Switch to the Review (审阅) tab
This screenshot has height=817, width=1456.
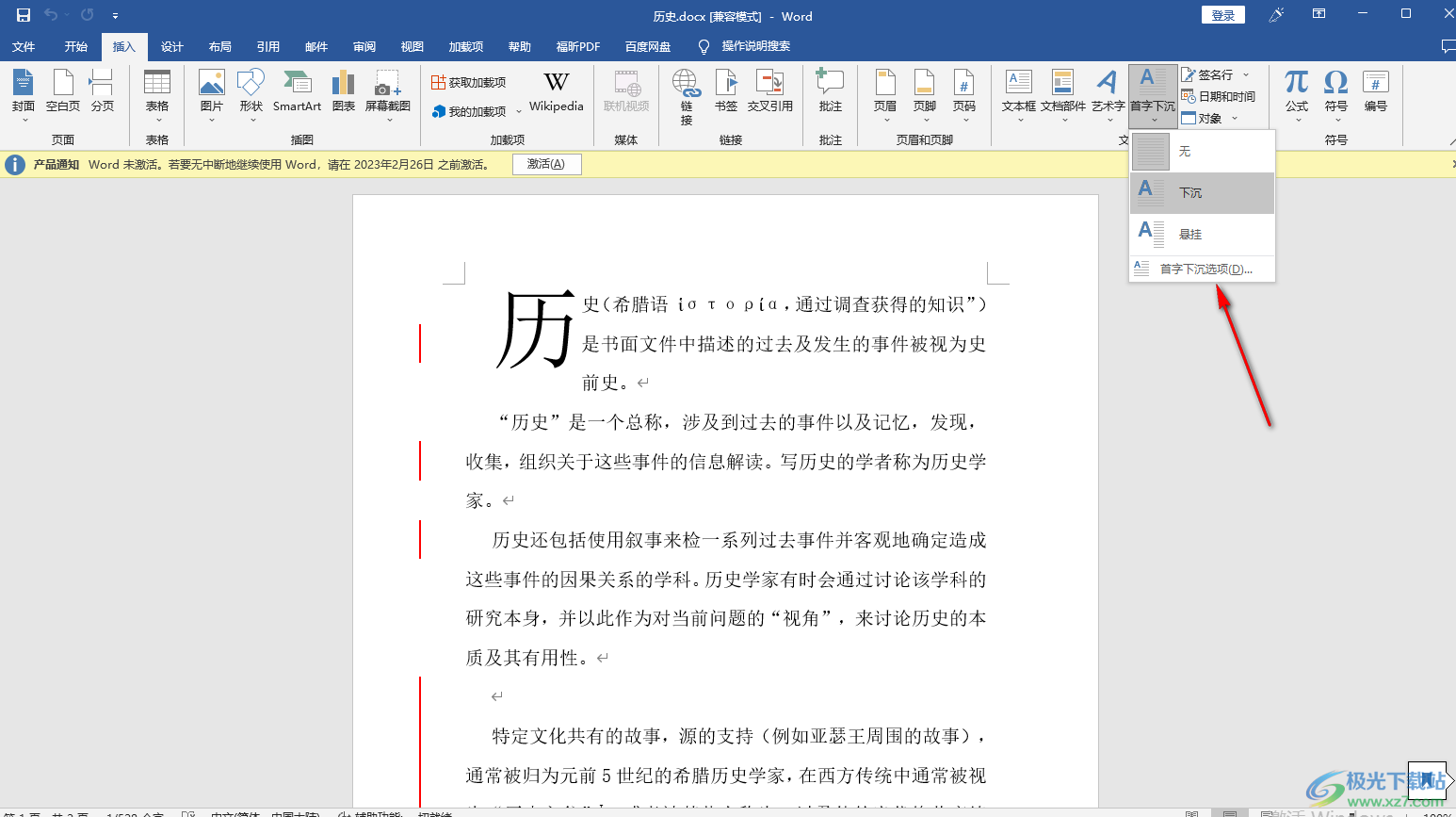point(364,46)
